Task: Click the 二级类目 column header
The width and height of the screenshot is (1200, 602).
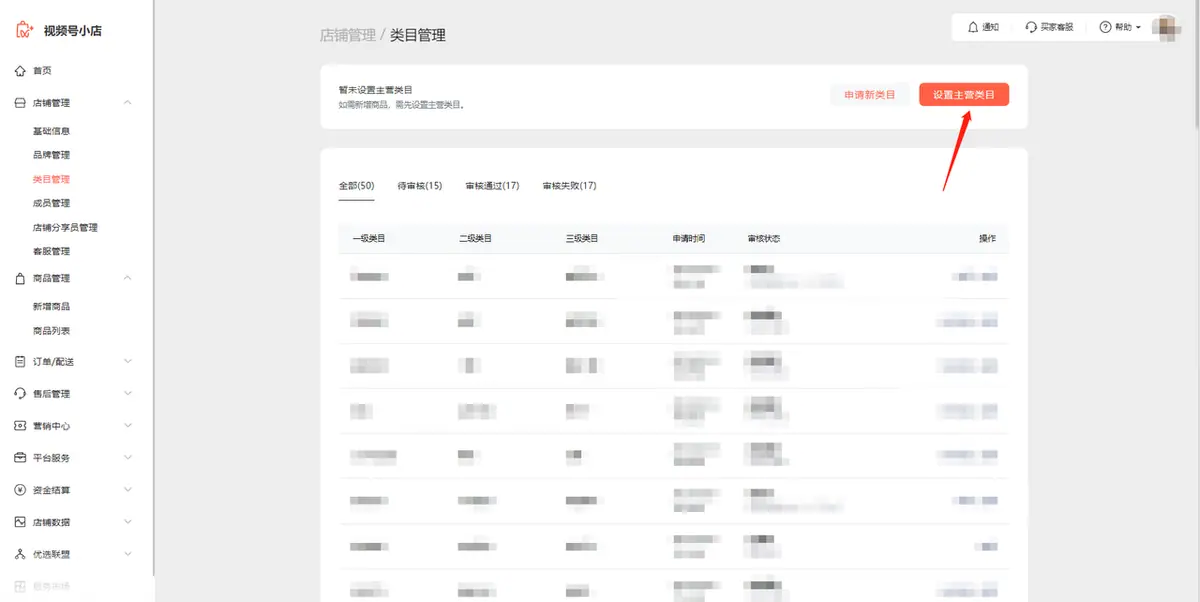Action: tap(475, 239)
